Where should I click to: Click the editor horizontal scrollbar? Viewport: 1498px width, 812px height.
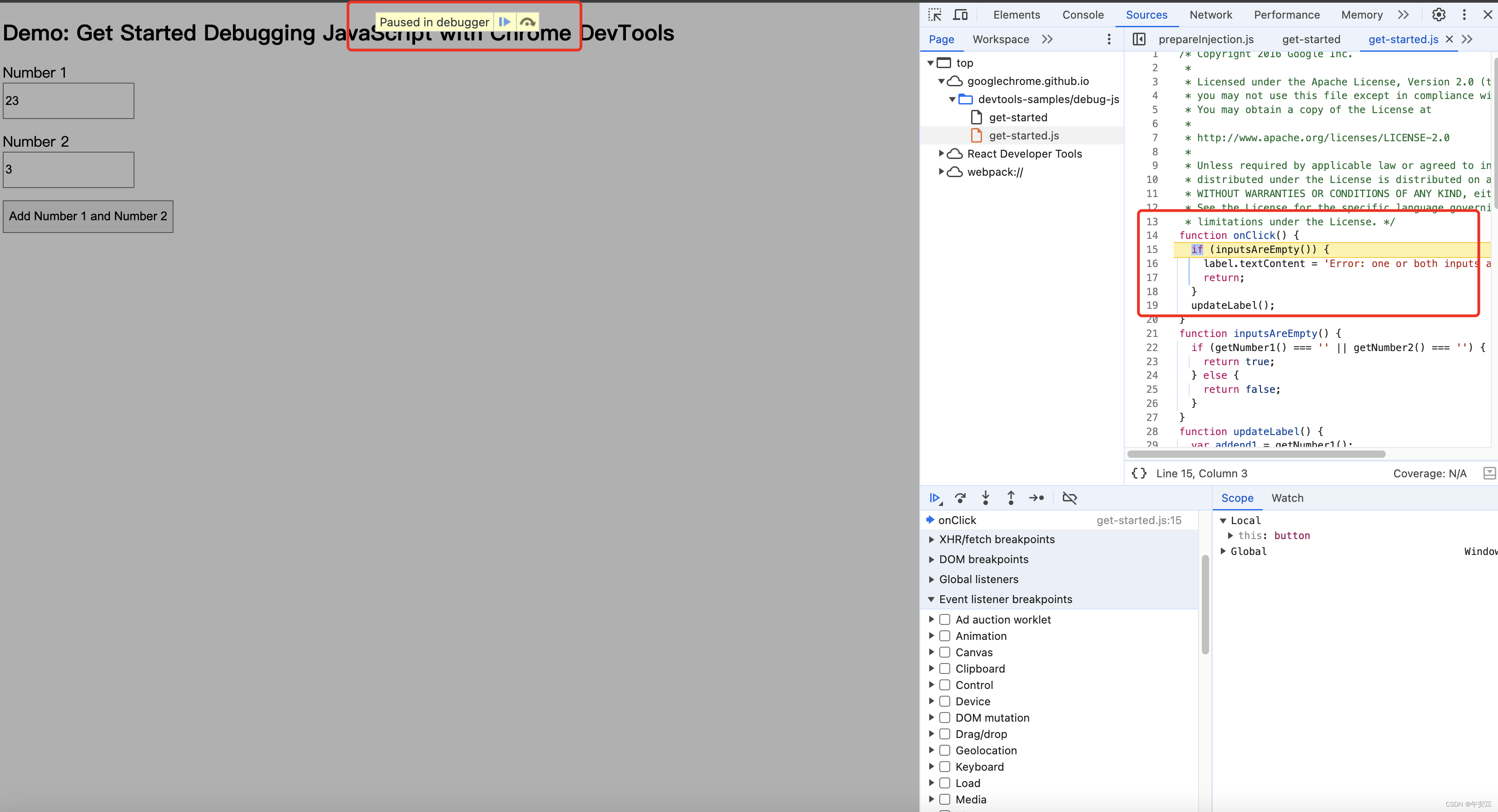point(1256,454)
